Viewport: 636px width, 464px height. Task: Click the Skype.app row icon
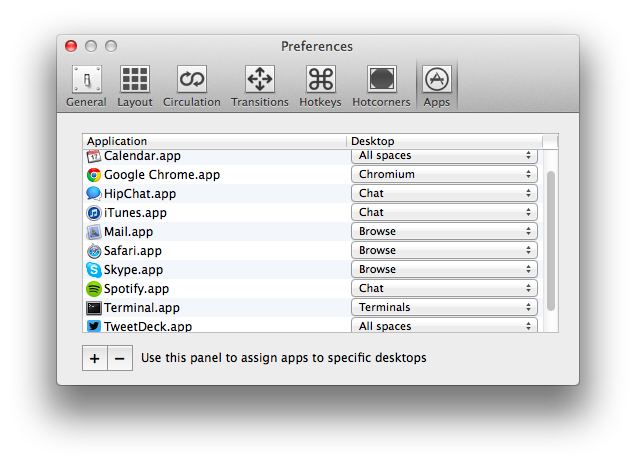click(94, 270)
